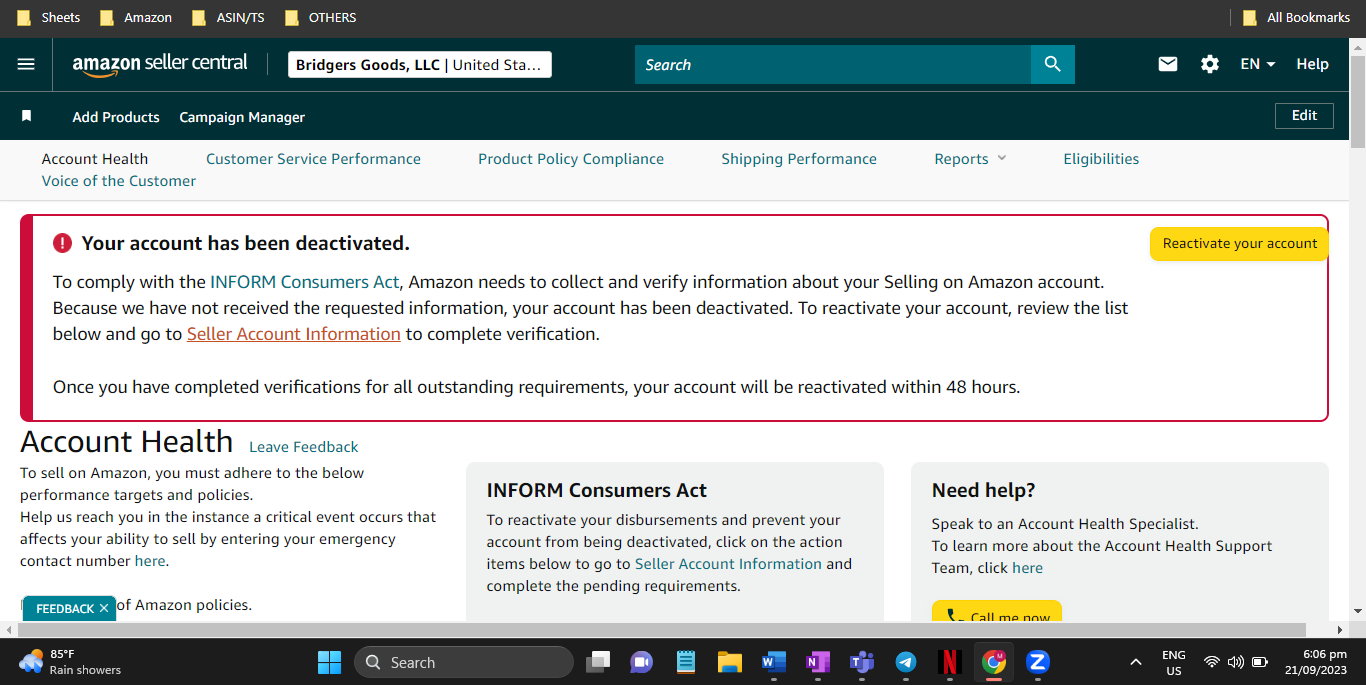Open File Explorer from the taskbar
The image size is (1366, 685).
tap(729, 662)
